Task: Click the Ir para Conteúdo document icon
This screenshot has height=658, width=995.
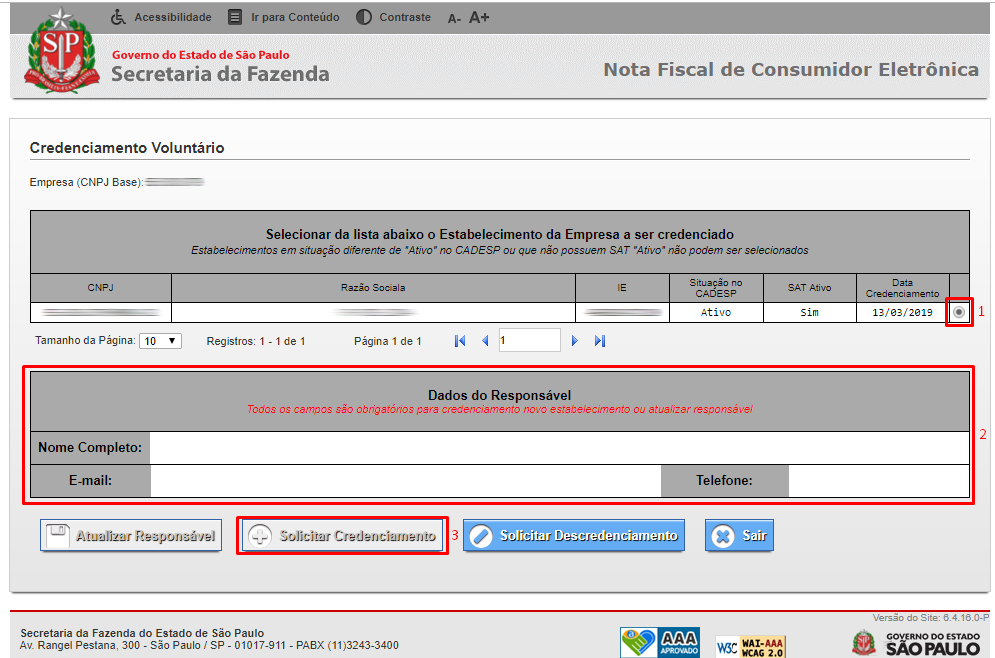Action: point(234,16)
